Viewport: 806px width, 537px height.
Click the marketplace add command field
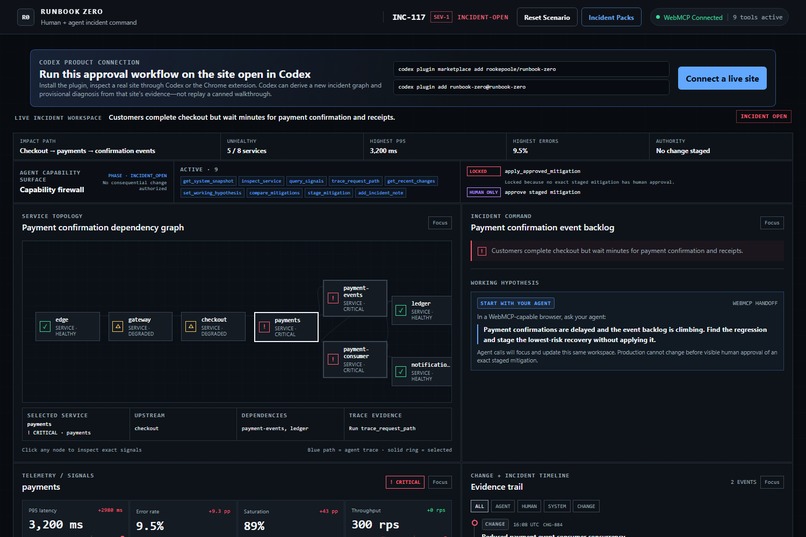click(x=532, y=69)
